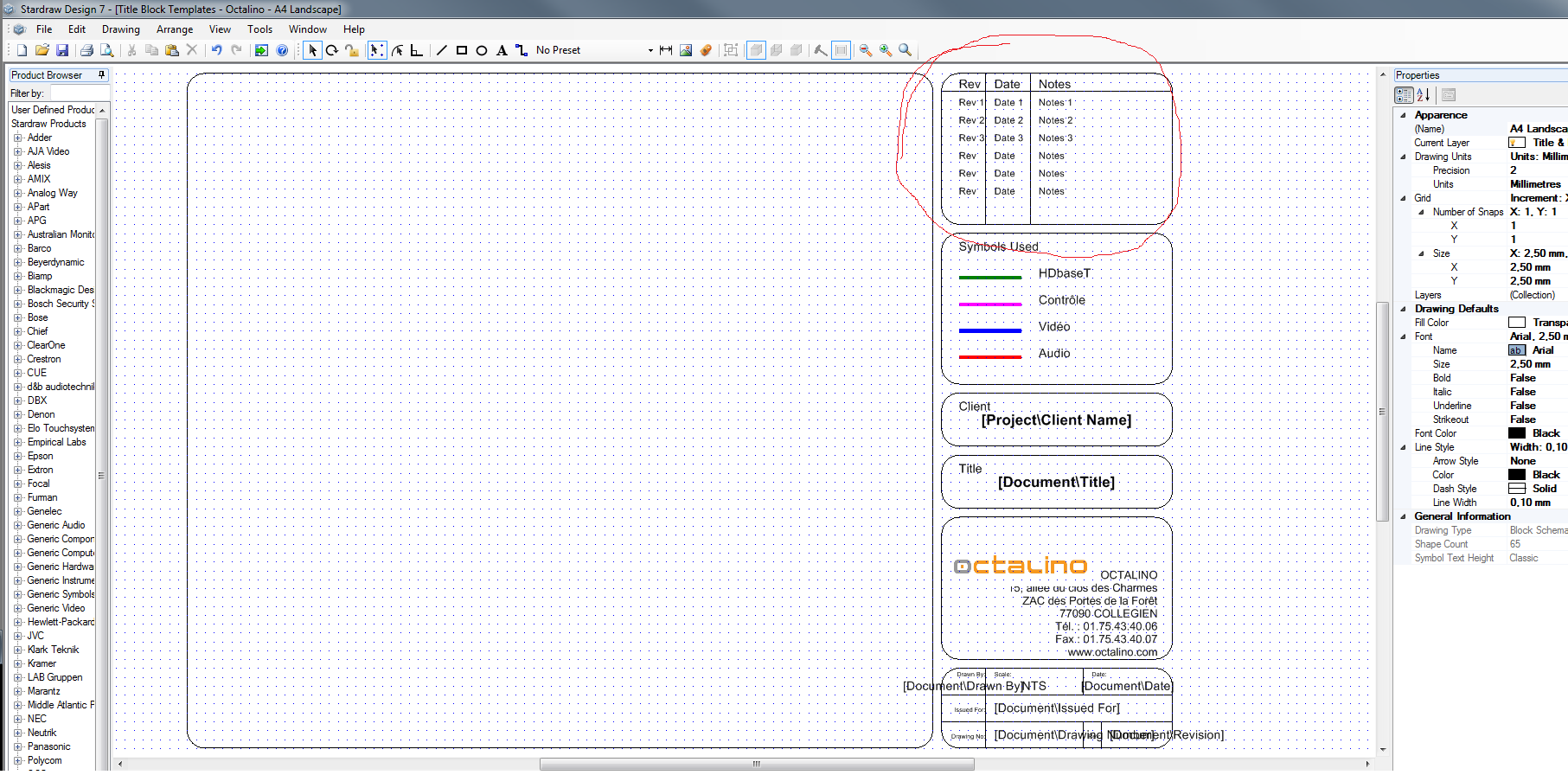
Task: Click the Filter by input field
Action: tap(78, 93)
